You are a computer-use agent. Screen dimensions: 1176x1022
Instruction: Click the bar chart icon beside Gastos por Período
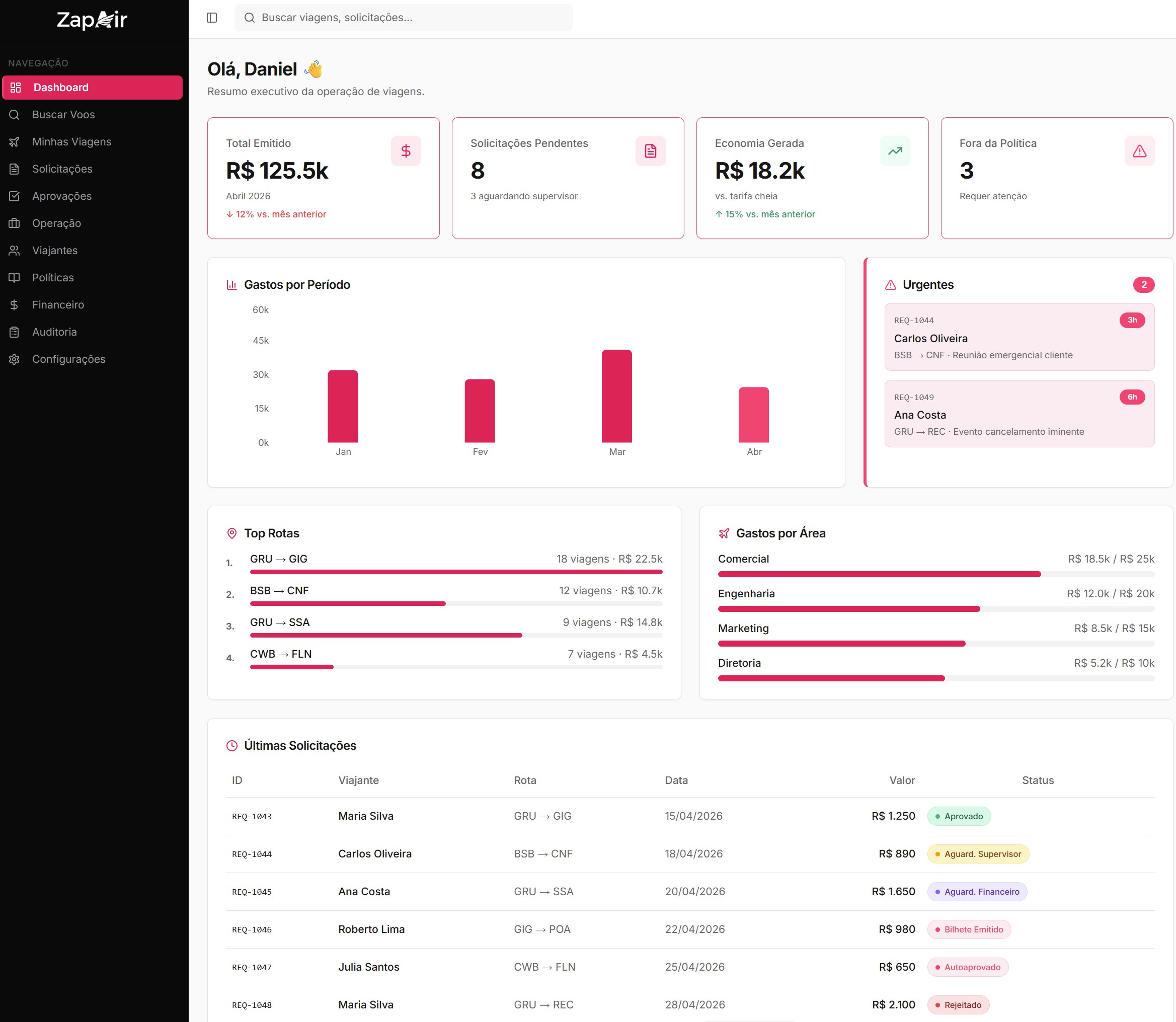(x=231, y=285)
